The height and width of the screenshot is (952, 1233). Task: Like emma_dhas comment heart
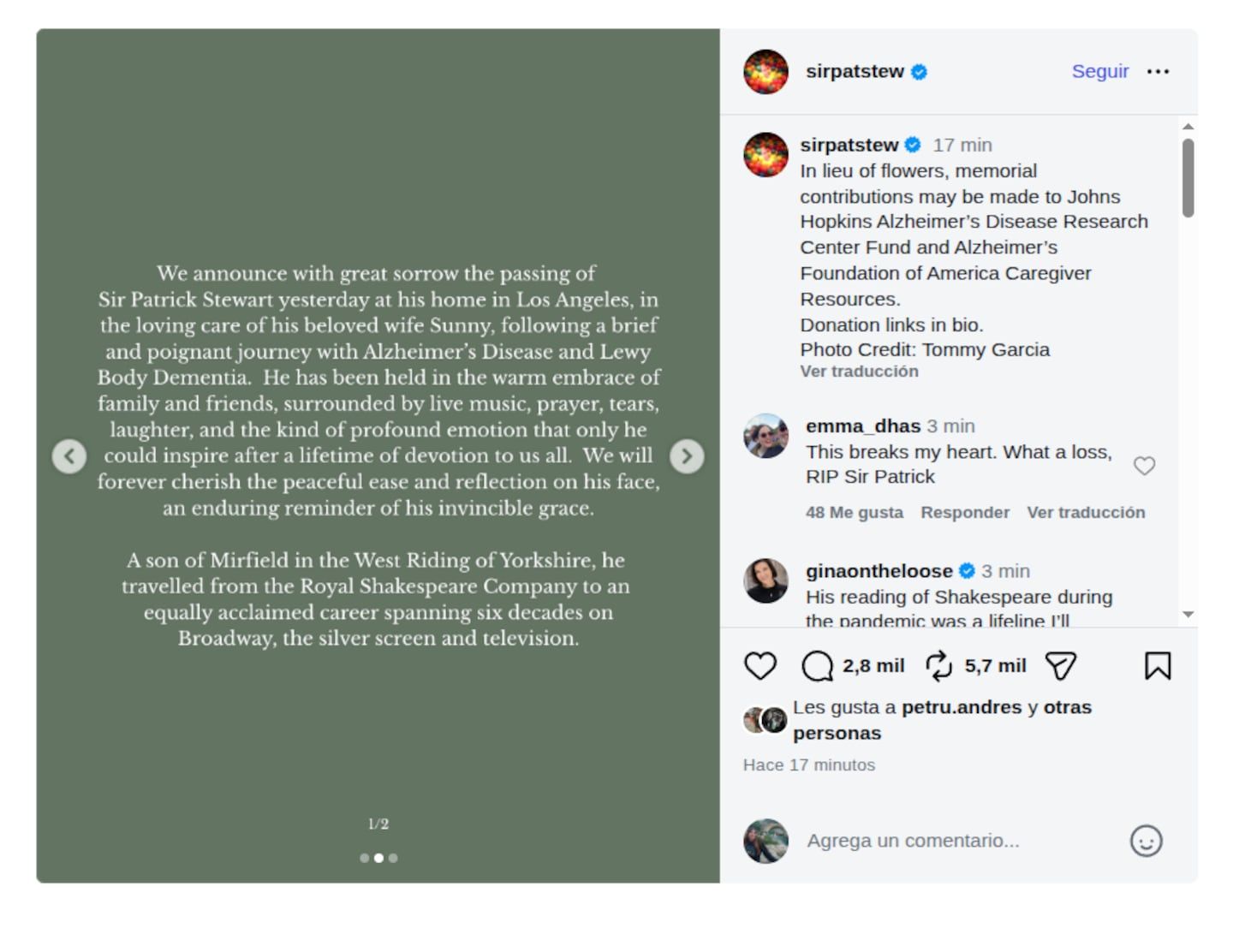pyautogui.click(x=1145, y=466)
